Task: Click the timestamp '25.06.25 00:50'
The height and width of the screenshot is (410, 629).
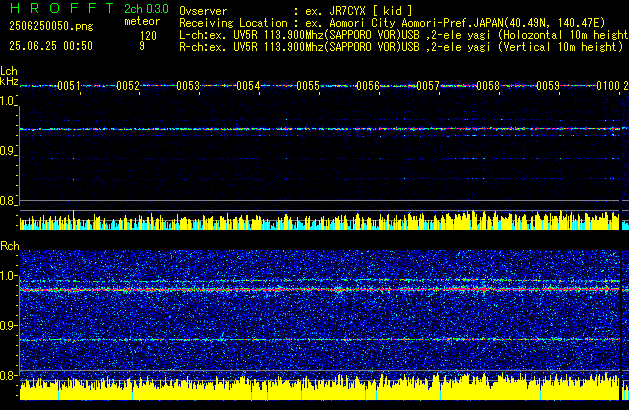Action: coord(51,46)
